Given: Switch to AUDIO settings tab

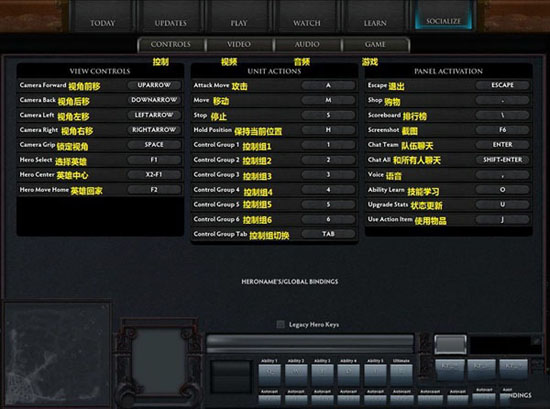Looking at the screenshot, I should pos(307,45).
